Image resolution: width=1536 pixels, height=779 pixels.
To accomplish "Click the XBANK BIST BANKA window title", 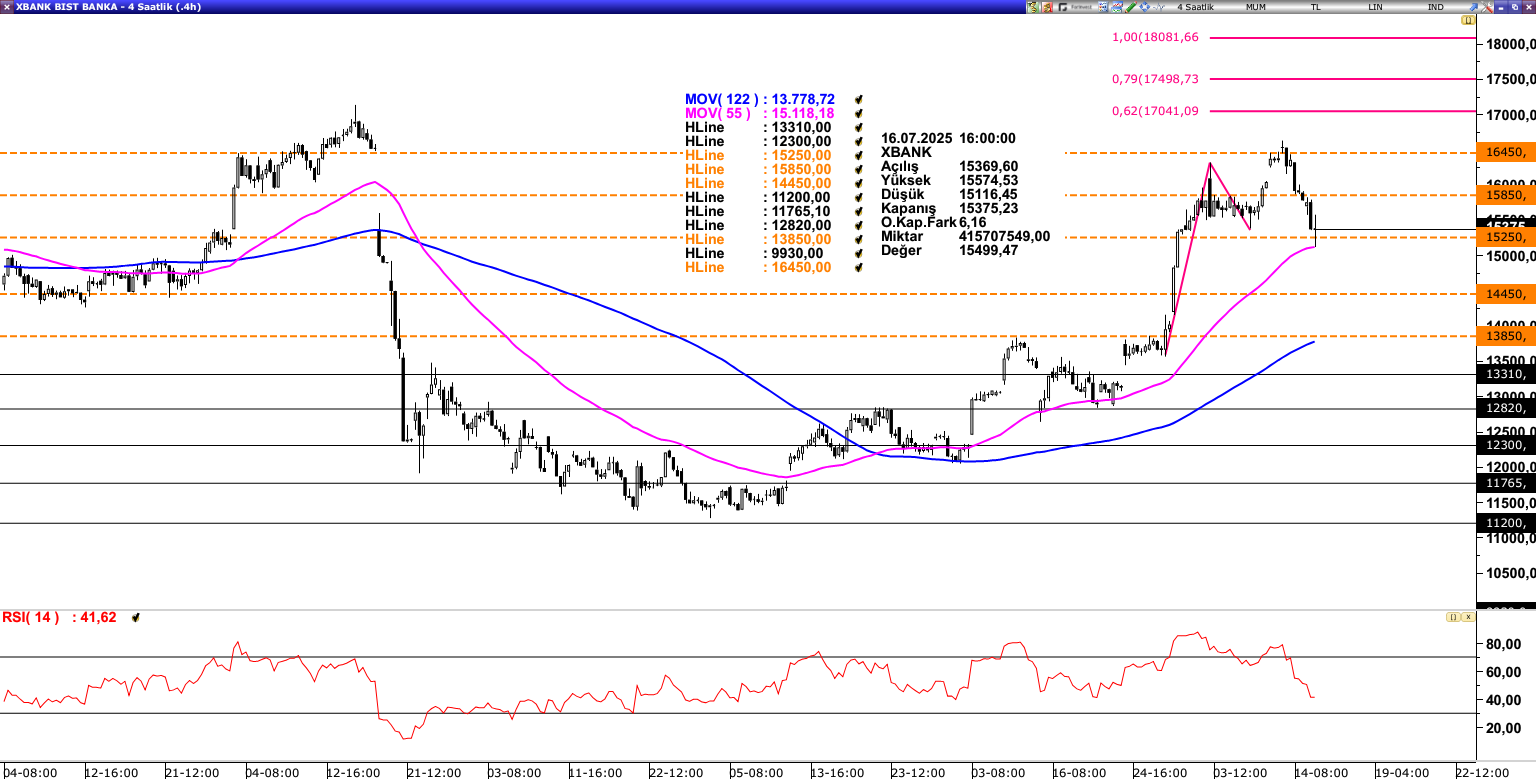I will point(108,7).
